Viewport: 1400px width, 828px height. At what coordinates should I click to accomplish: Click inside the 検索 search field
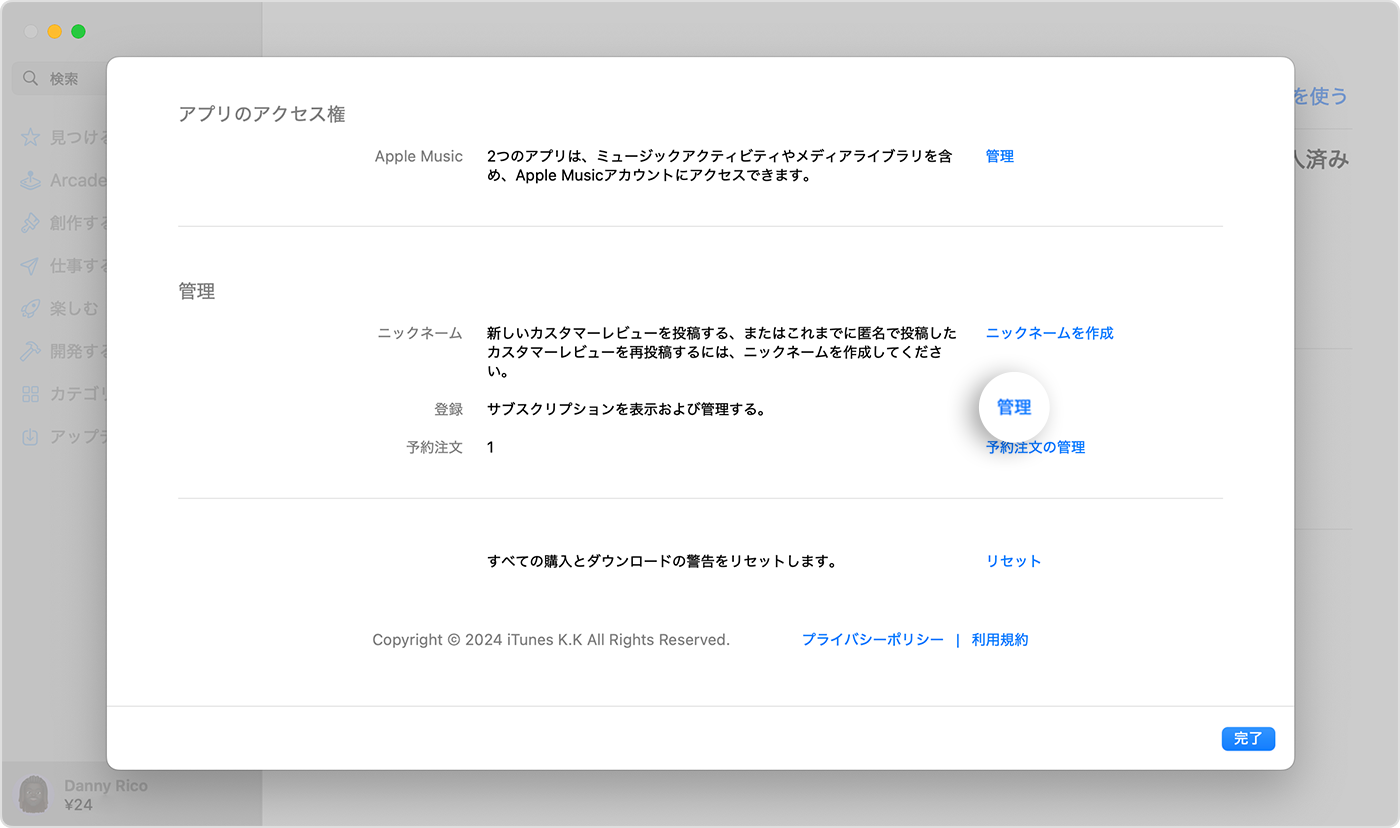tap(70, 77)
